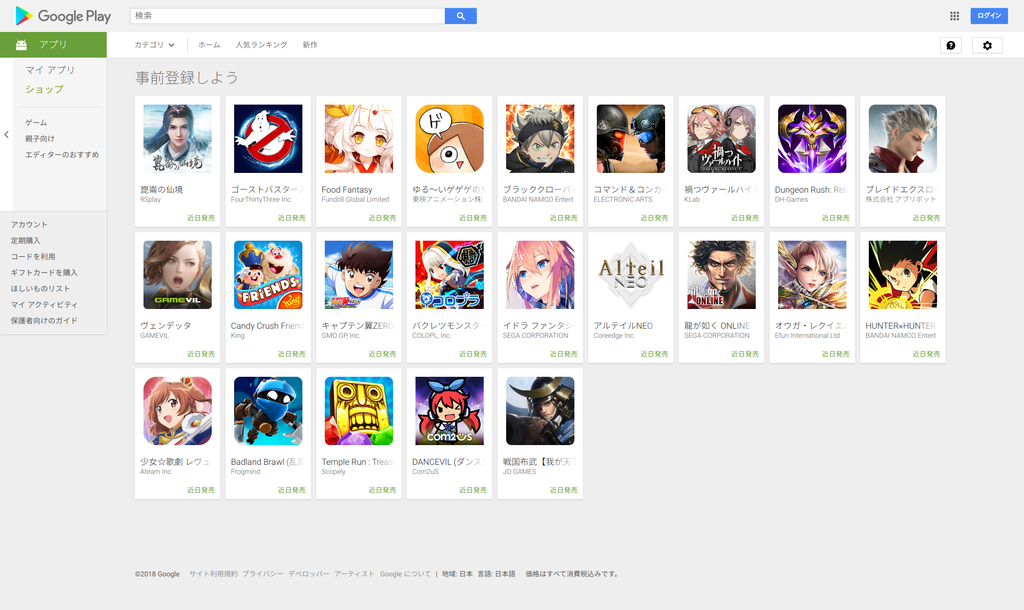Image resolution: width=1024 pixels, height=610 pixels.
Task: Open ほしいものリスト in the sidebar
Action: (x=40, y=289)
